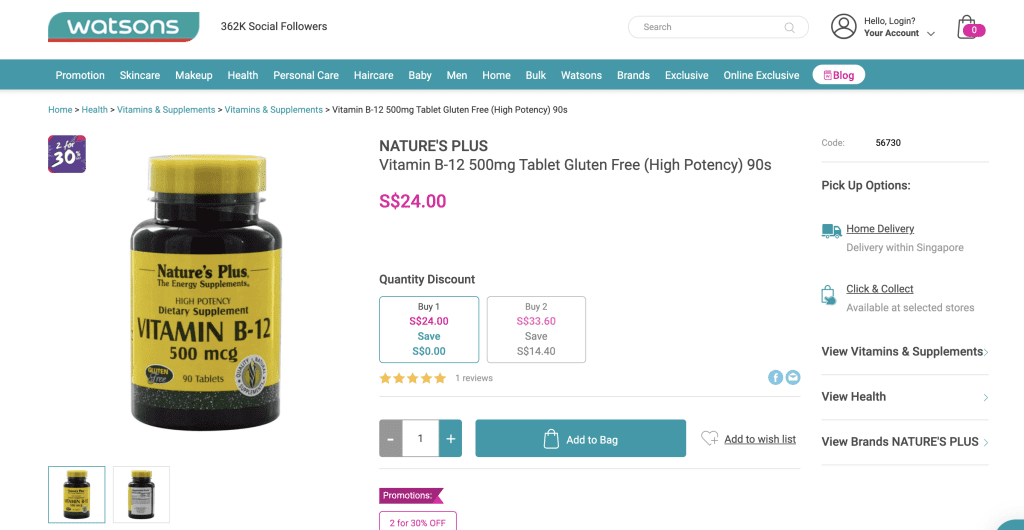The image size is (1024, 530).
Task: Click the wish list heart icon
Action: [x=709, y=439]
